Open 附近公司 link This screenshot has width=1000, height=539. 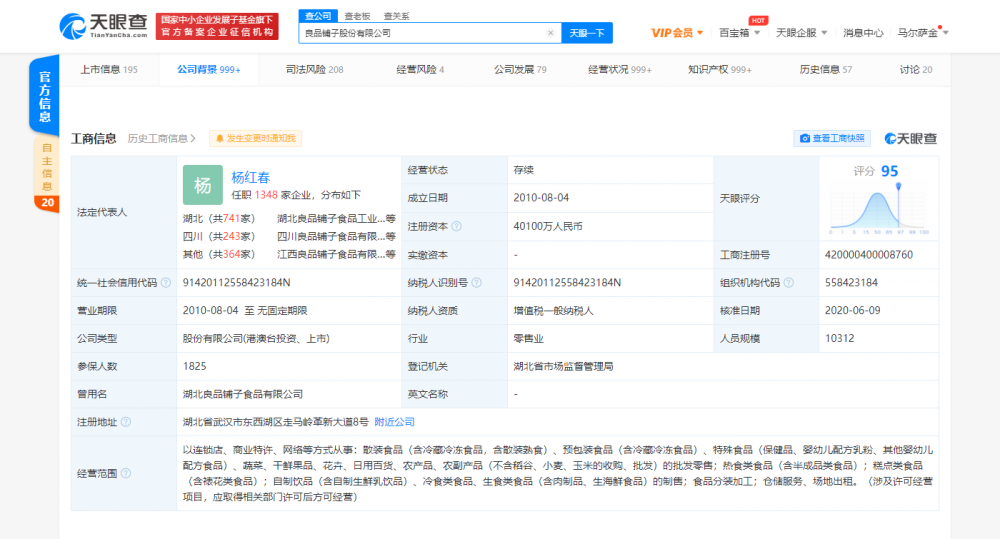pos(394,422)
